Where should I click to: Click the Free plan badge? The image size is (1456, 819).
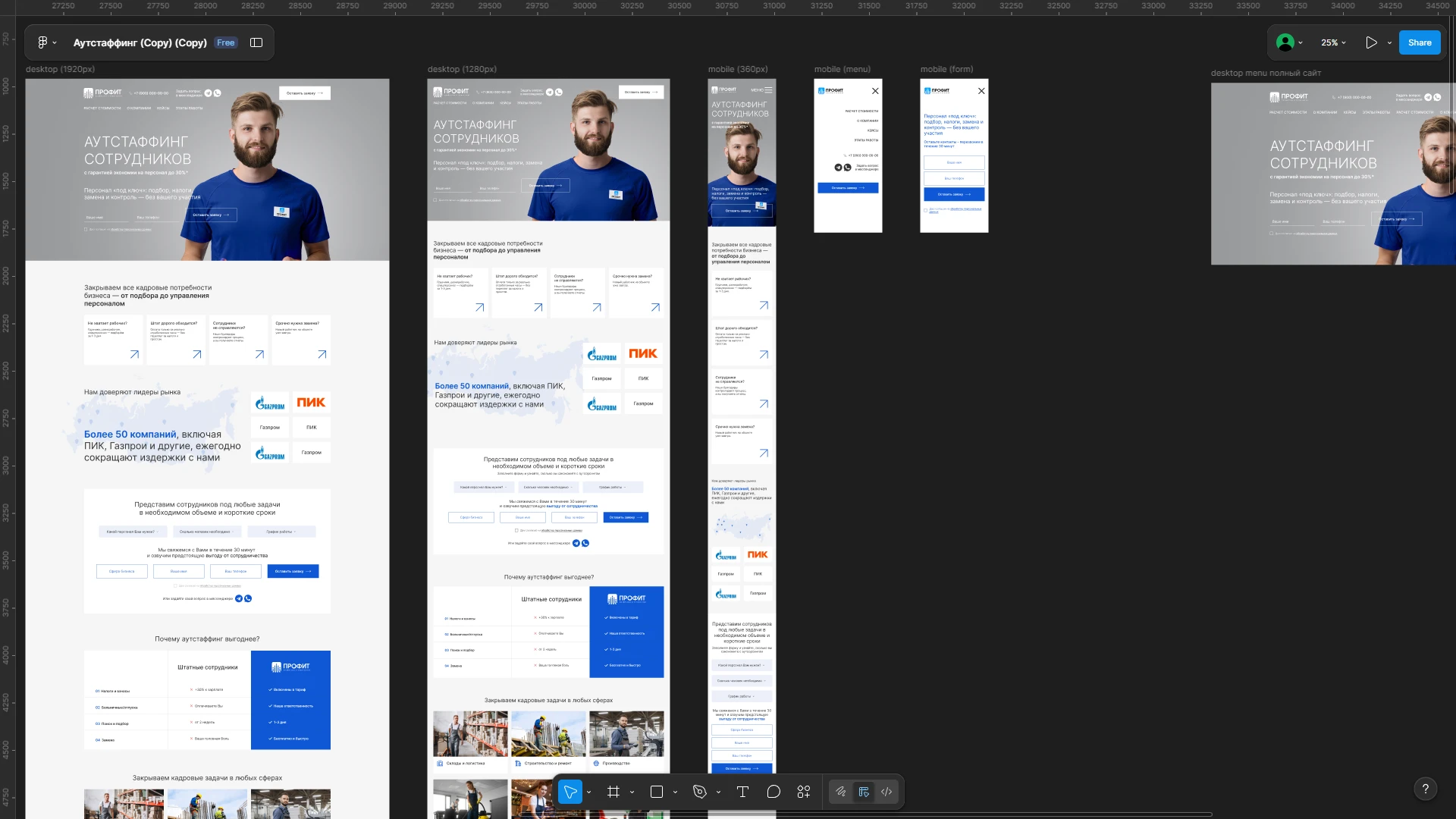click(225, 42)
